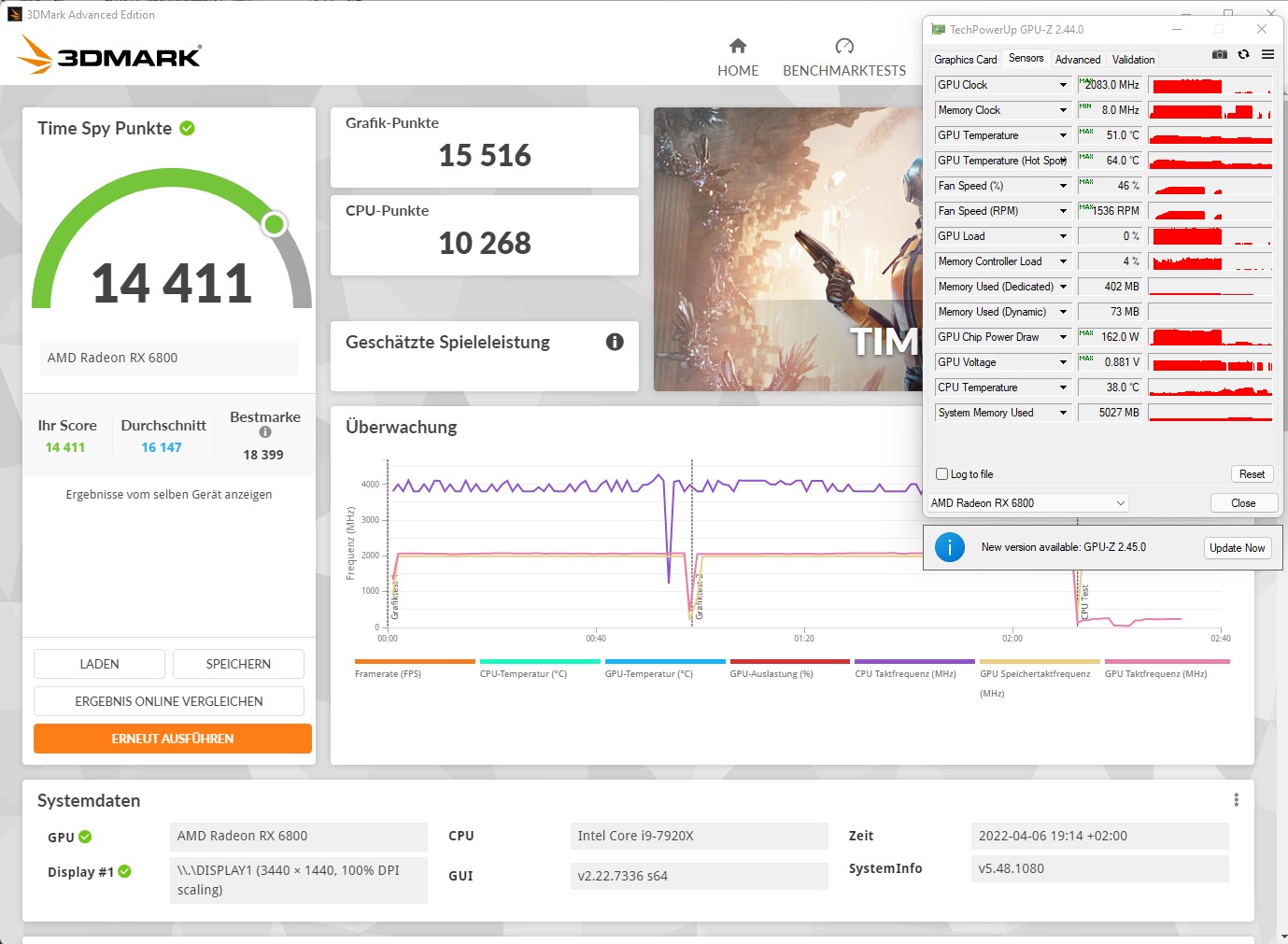Expand the GPU Load sensor dropdown
Screen dimensions: 1288x944
[x=1063, y=236]
